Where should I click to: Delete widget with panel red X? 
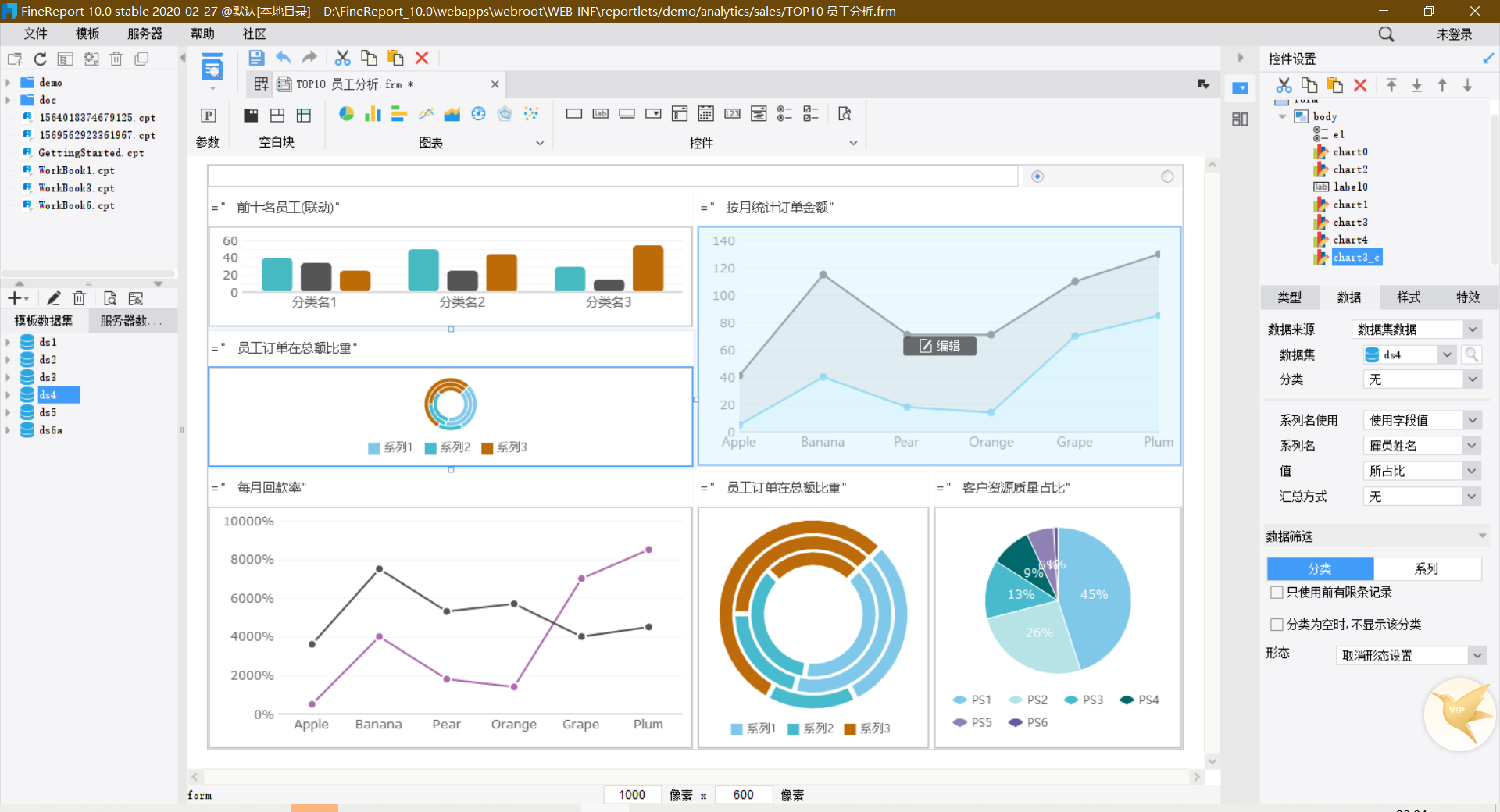[1360, 85]
